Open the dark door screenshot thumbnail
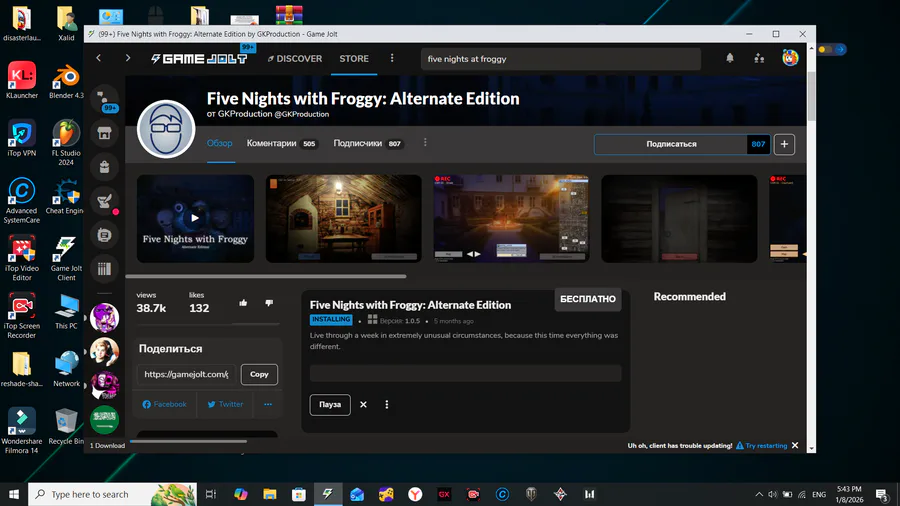This screenshot has height=506, width=900. [x=679, y=219]
